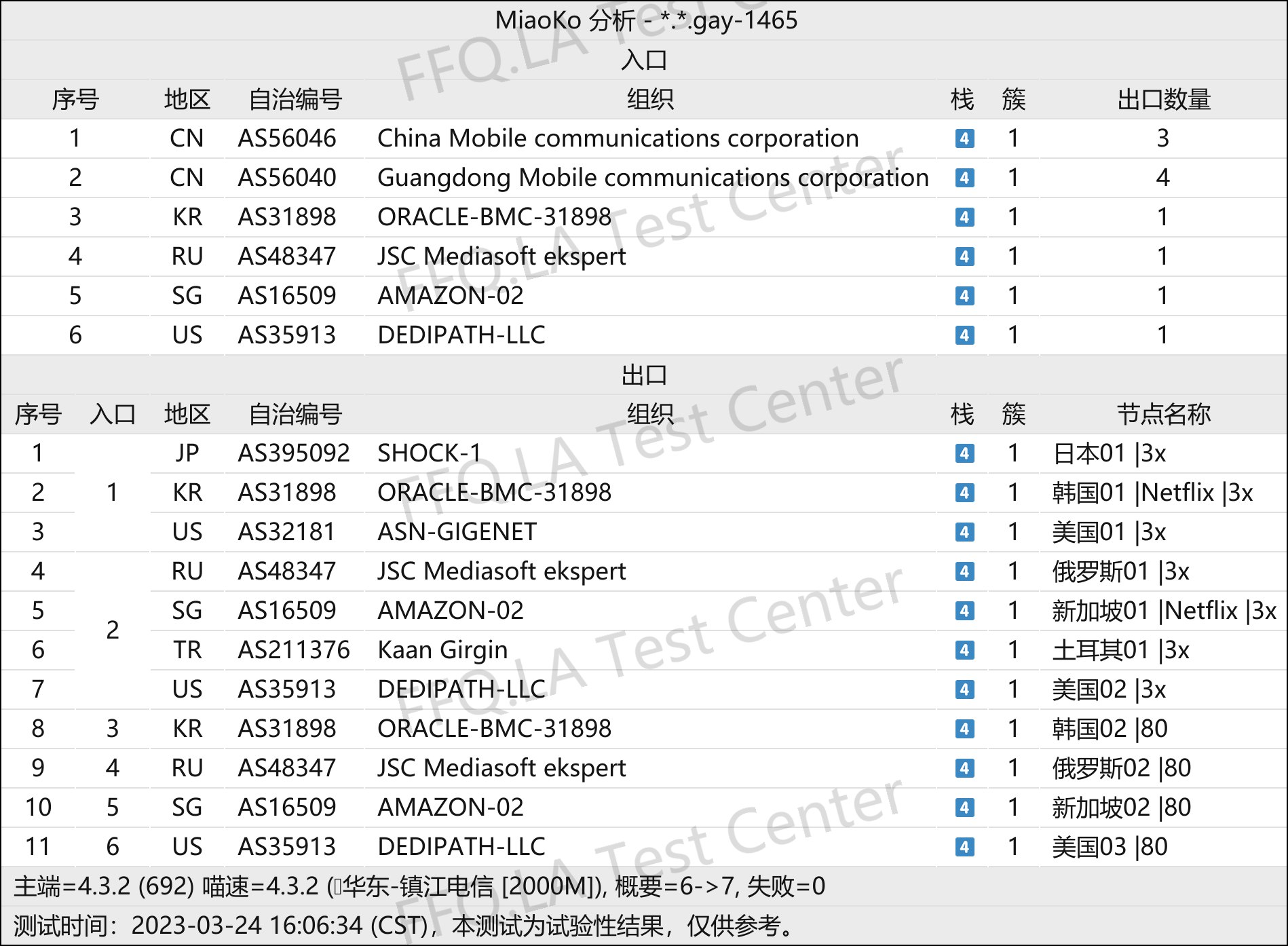Click the AS211376 cell
Image resolution: width=1288 pixels, height=946 pixels.
(x=294, y=650)
